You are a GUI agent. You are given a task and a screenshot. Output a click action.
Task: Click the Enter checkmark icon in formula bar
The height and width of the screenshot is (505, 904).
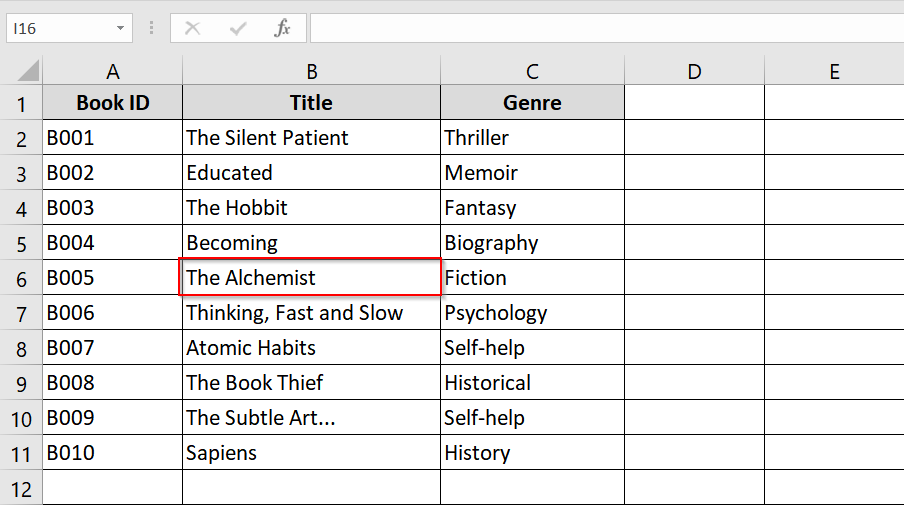click(238, 28)
